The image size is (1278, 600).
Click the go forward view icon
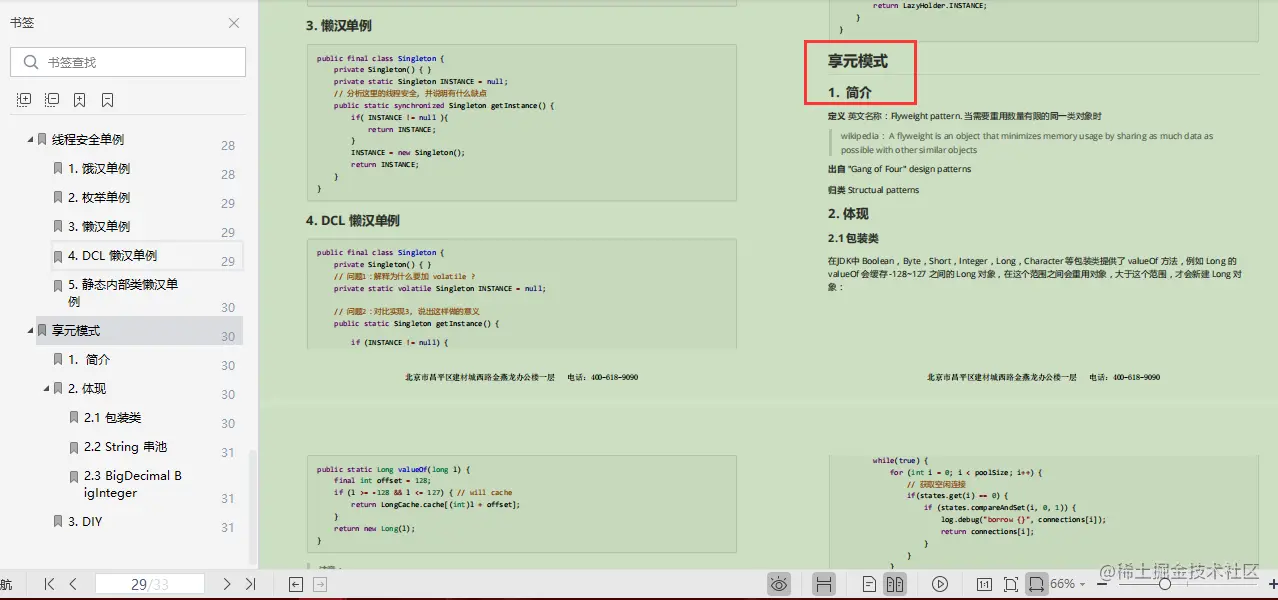click(x=320, y=584)
